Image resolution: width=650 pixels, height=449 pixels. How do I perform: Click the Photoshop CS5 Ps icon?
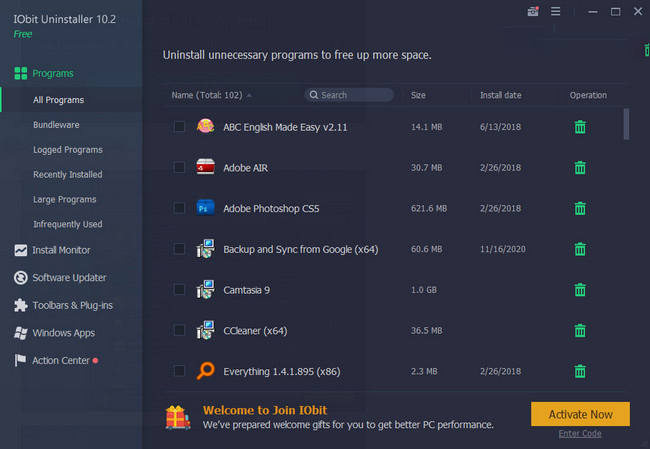click(205, 208)
